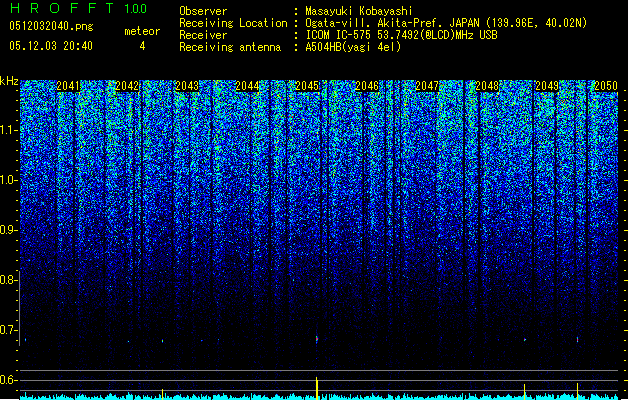629x400 pixels.
Task: Click the 2046 time marker
Action: pos(367,86)
